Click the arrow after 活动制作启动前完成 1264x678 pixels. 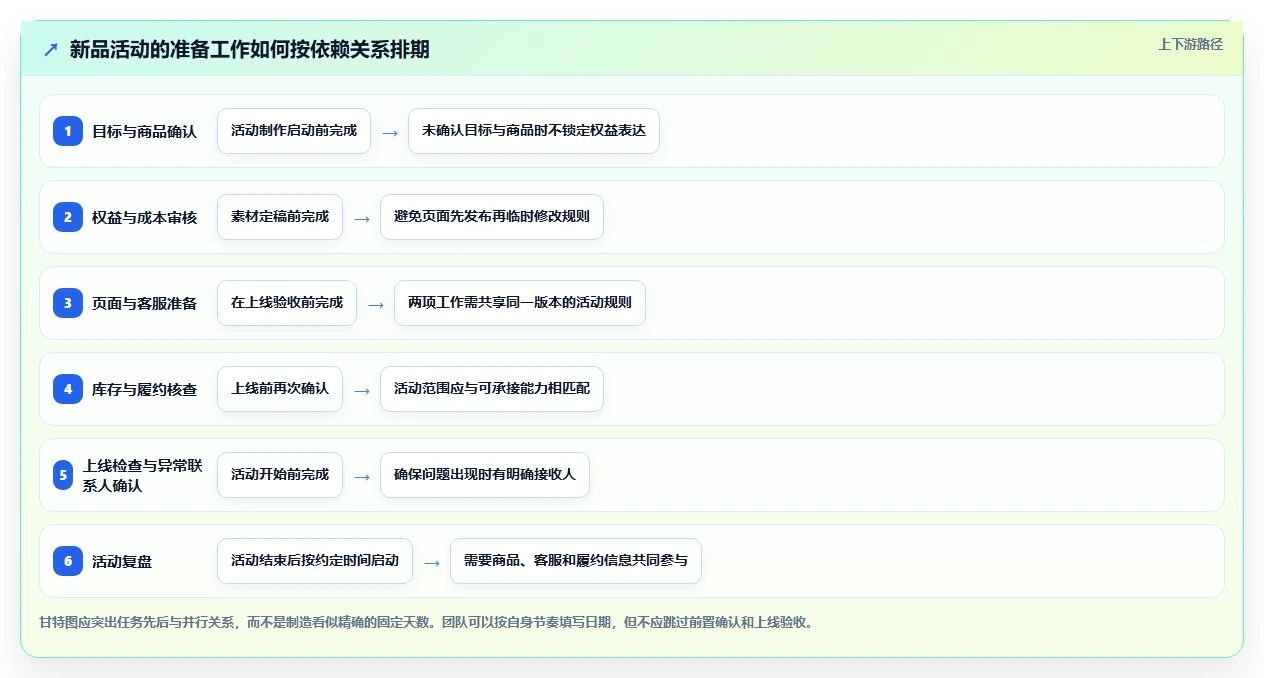coord(390,132)
